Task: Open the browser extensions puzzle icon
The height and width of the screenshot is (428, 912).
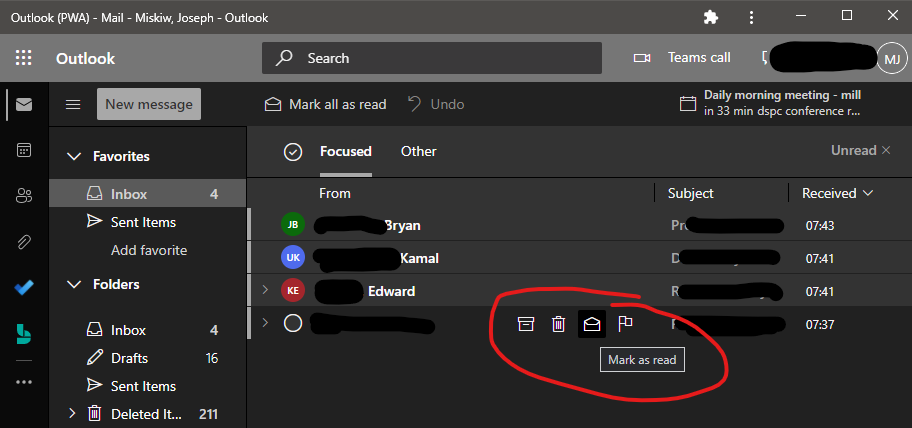Action: coord(711,17)
